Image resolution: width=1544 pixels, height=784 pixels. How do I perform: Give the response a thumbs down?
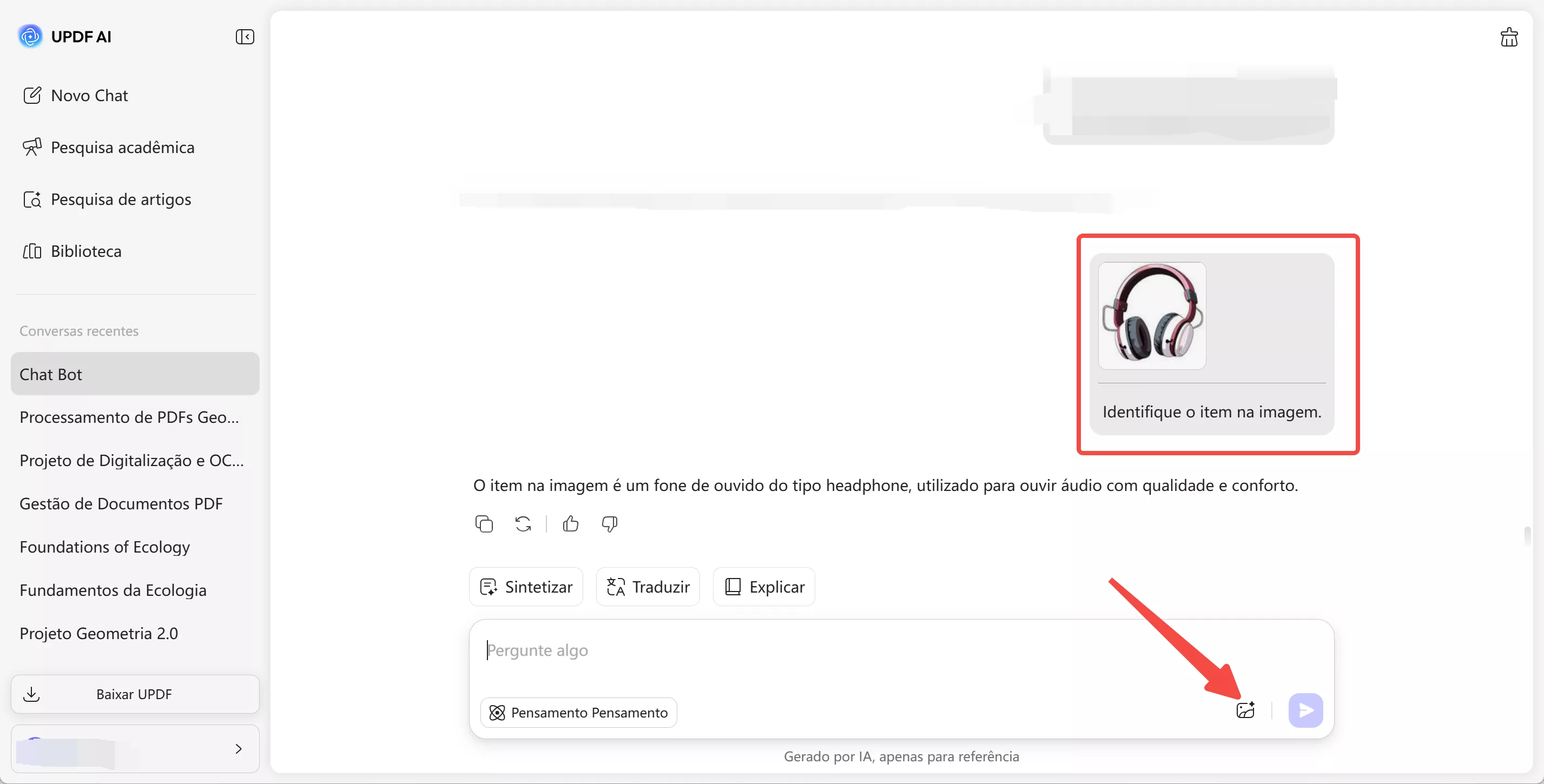click(609, 523)
